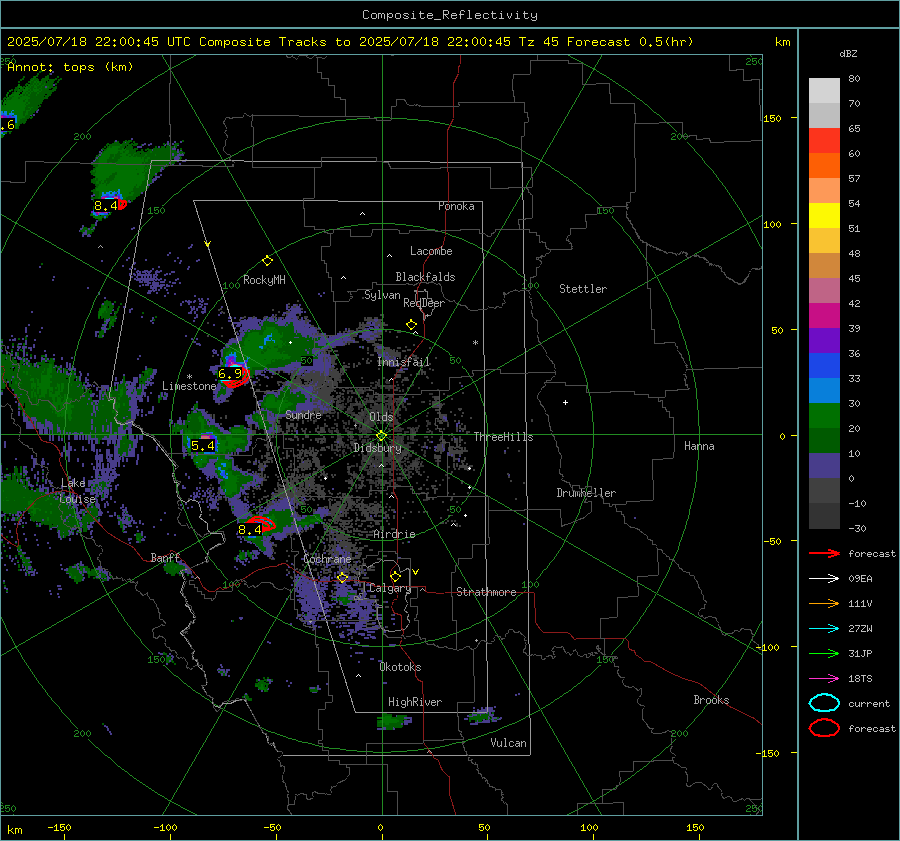Screen dimensions: 900x841
Task: Click the -50 tick on right axis
Action: point(772,541)
